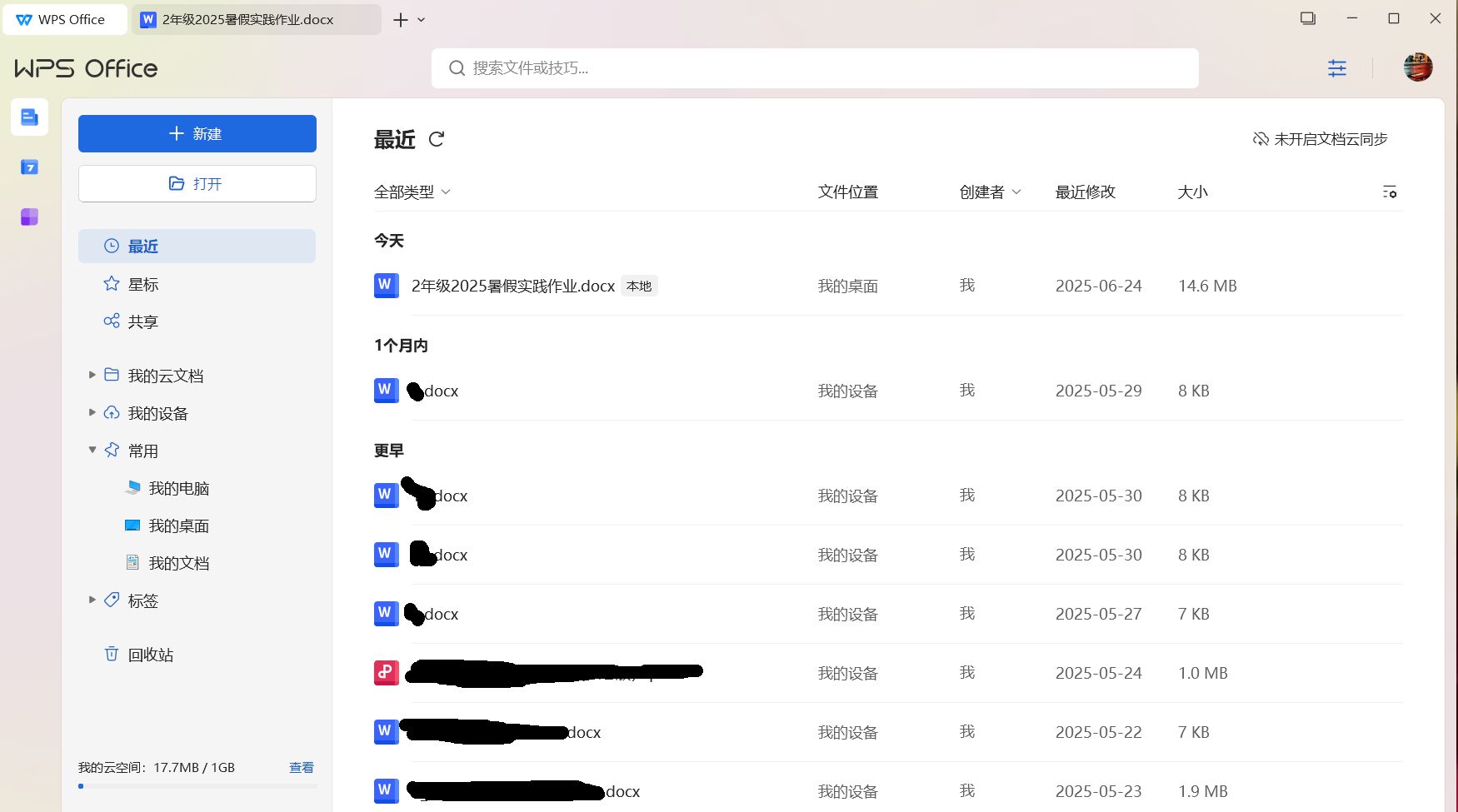
Task: Click the 新建 button
Action: point(197,134)
